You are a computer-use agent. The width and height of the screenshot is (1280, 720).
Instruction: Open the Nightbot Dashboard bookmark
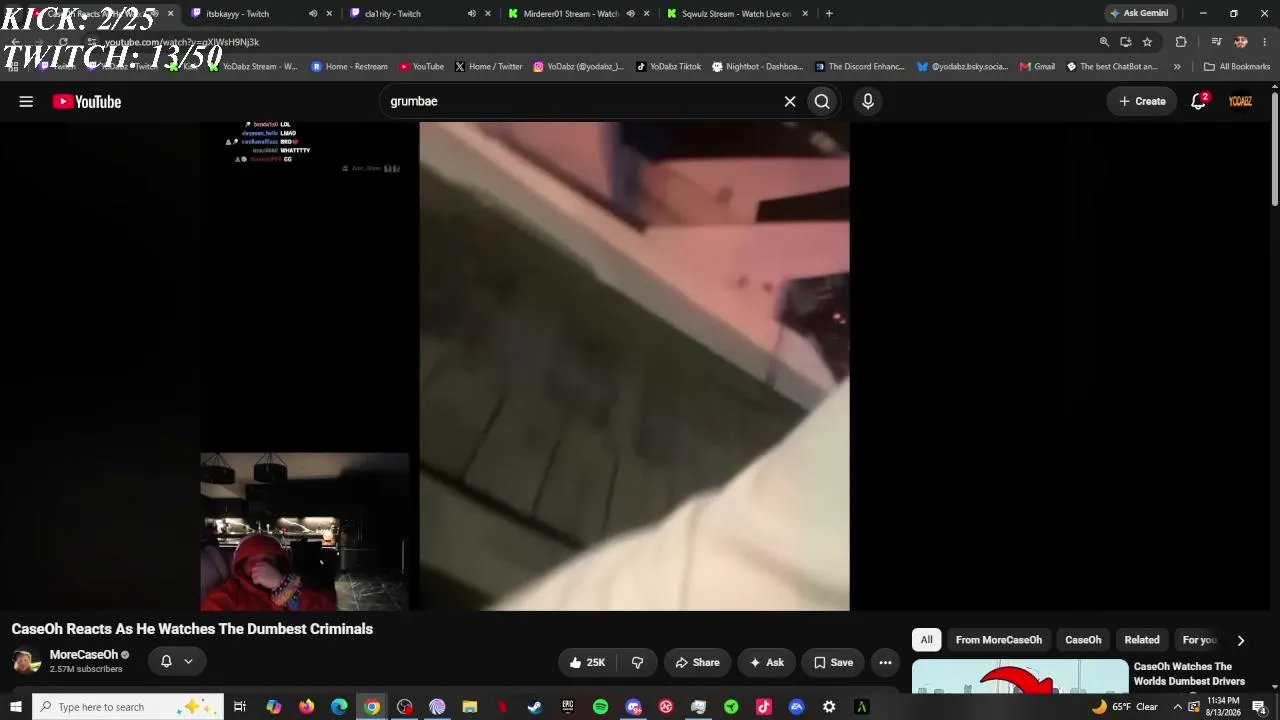tap(757, 67)
